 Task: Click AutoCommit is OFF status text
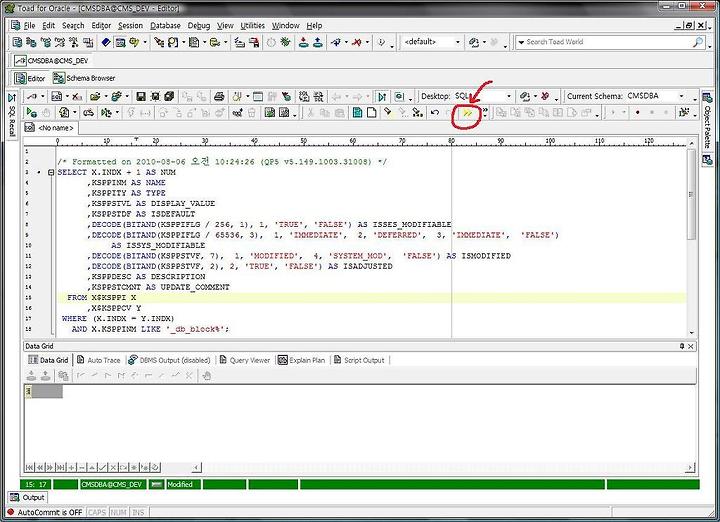(50, 512)
